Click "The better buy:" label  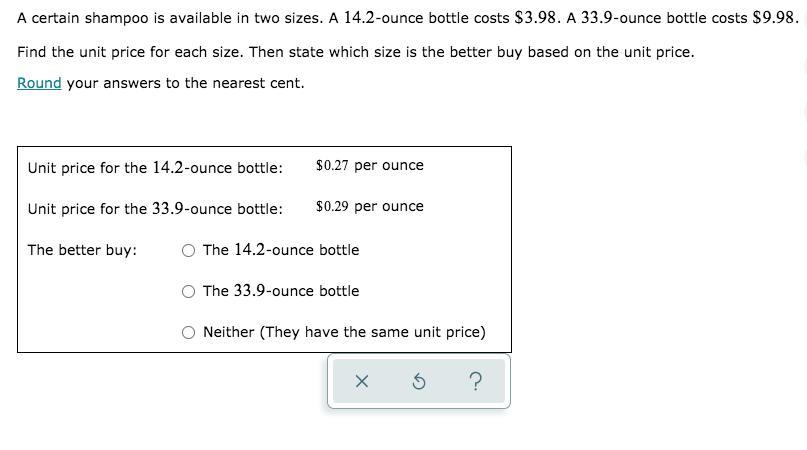(82, 250)
